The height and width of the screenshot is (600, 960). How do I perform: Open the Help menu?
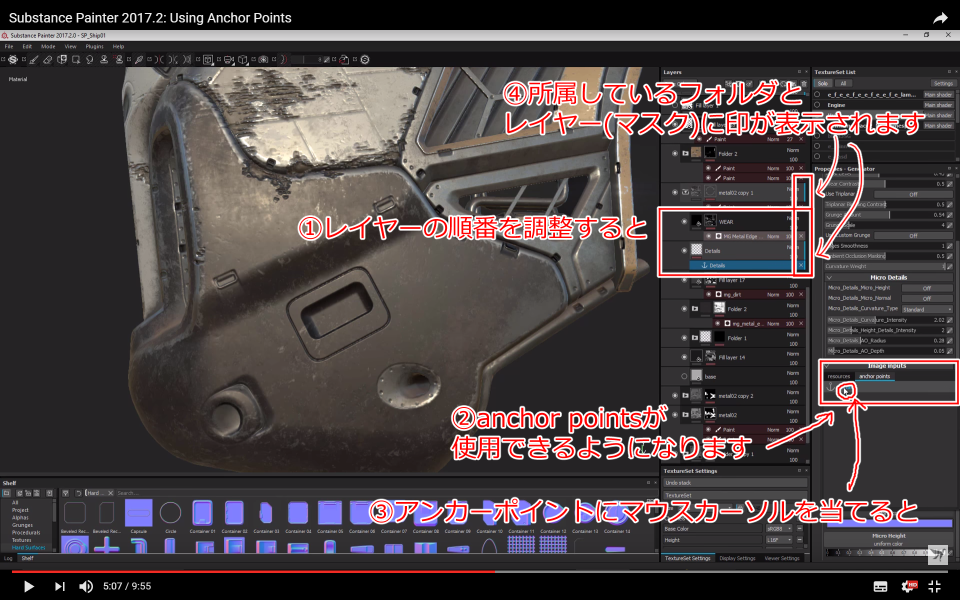click(x=118, y=47)
